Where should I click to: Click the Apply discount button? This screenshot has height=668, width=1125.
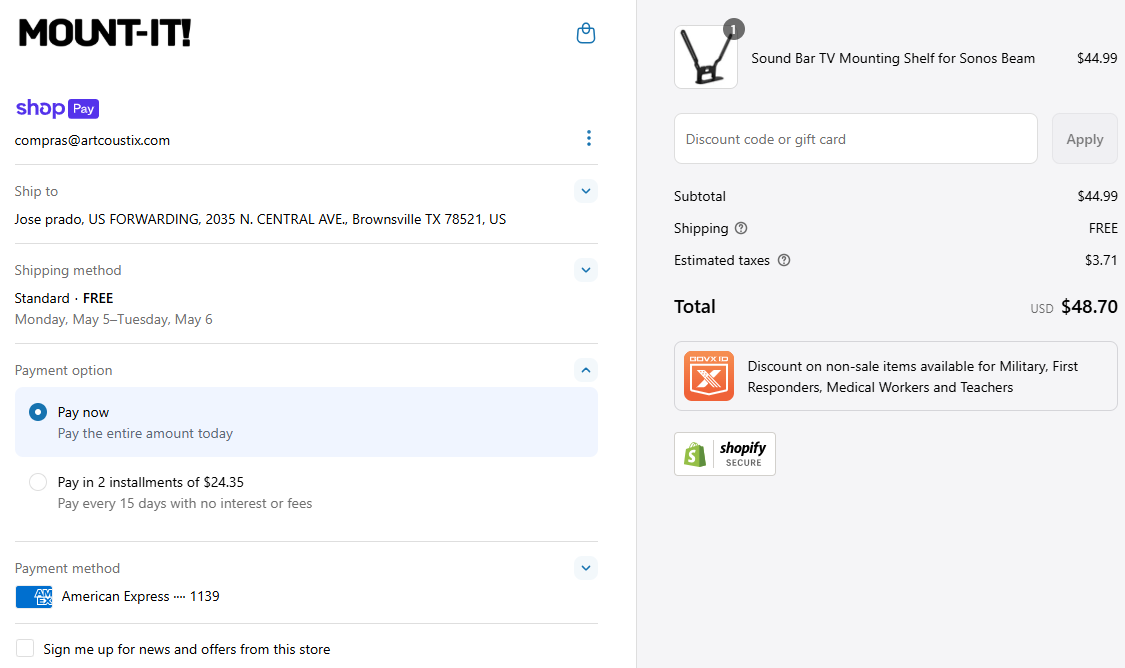(1084, 139)
